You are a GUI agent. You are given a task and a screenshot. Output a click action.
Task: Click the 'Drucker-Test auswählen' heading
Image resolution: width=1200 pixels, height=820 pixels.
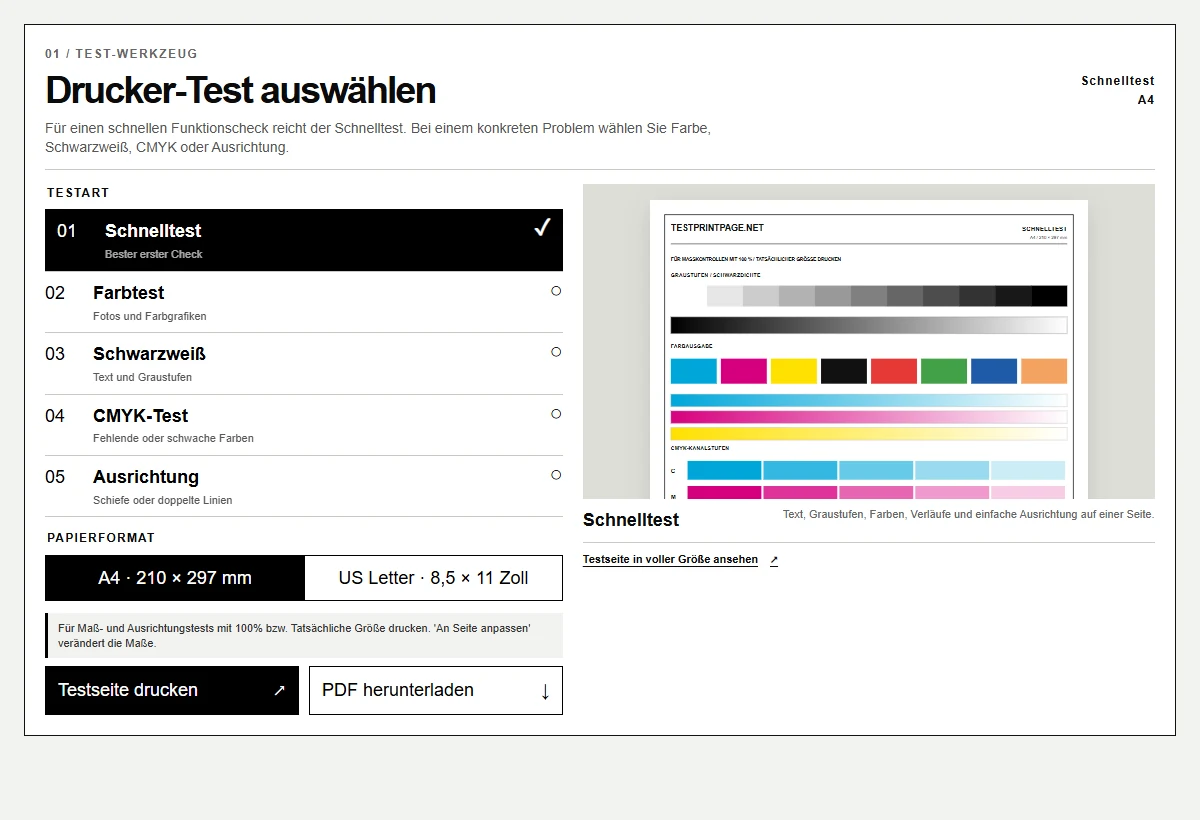coord(240,90)
